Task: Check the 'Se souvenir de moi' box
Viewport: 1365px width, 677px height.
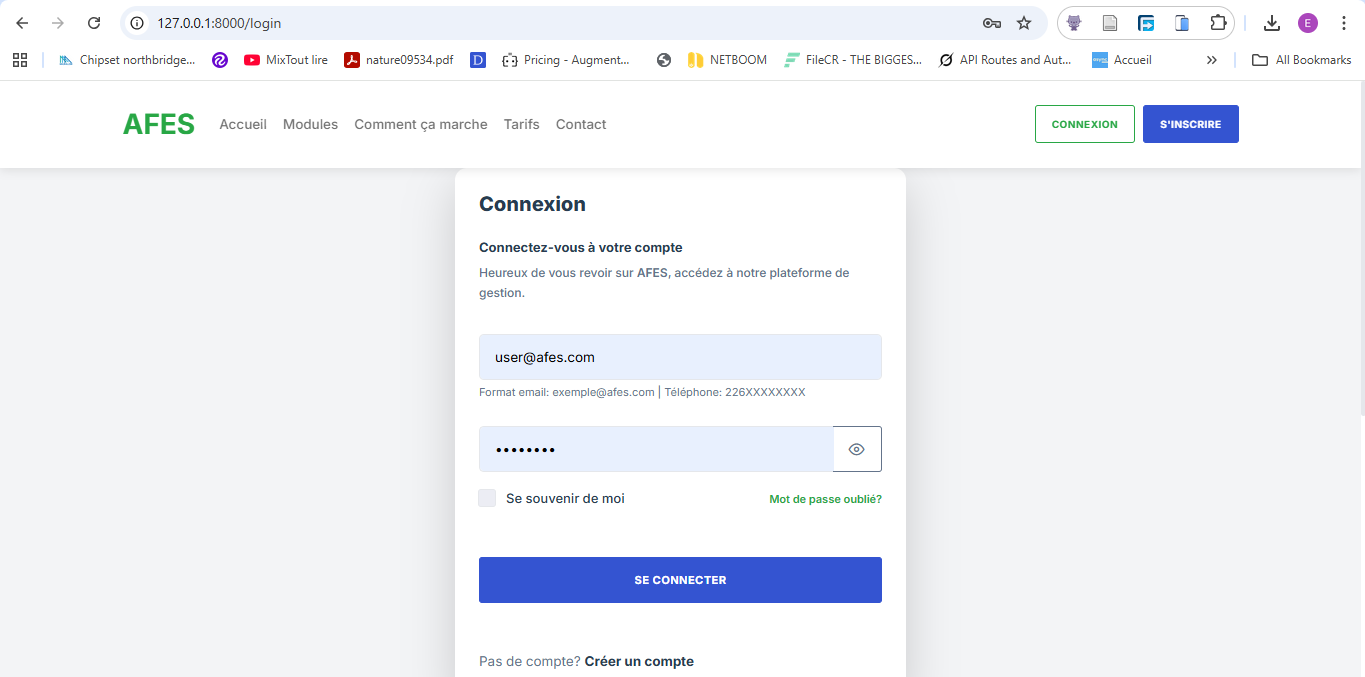Action: click(x=487, y=498)
